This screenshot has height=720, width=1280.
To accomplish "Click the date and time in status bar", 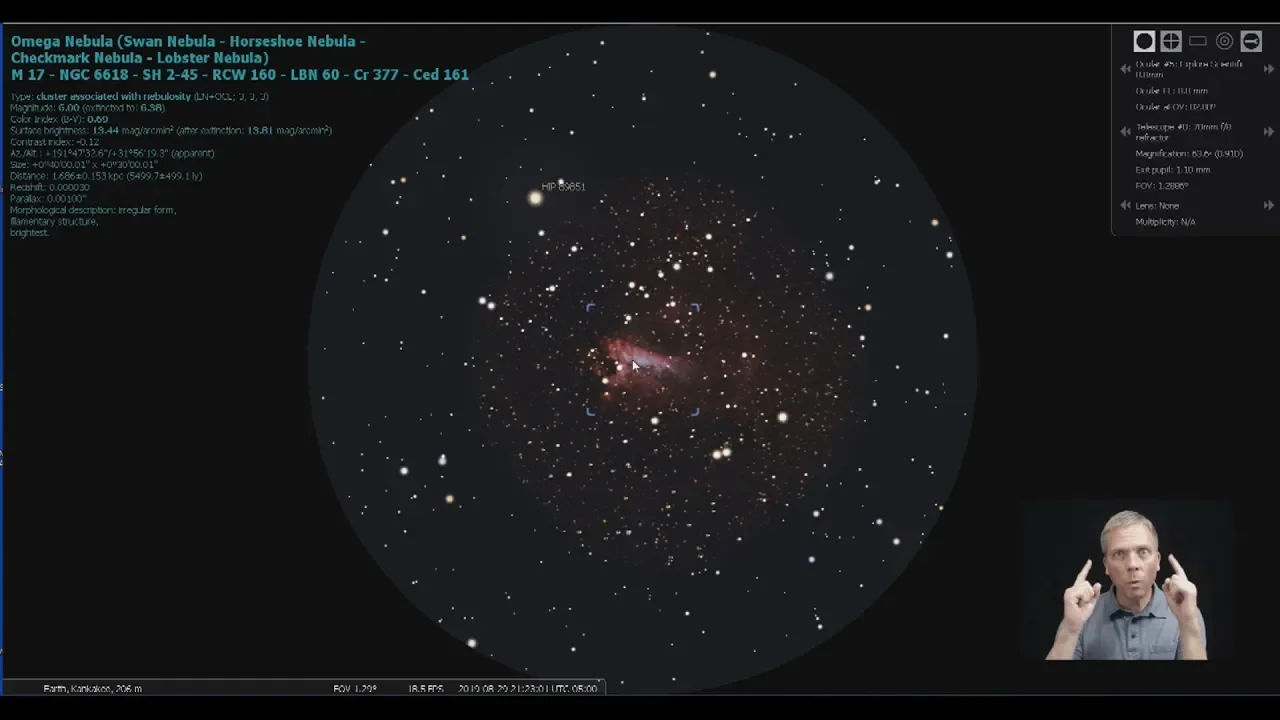I will pos(527,688).
